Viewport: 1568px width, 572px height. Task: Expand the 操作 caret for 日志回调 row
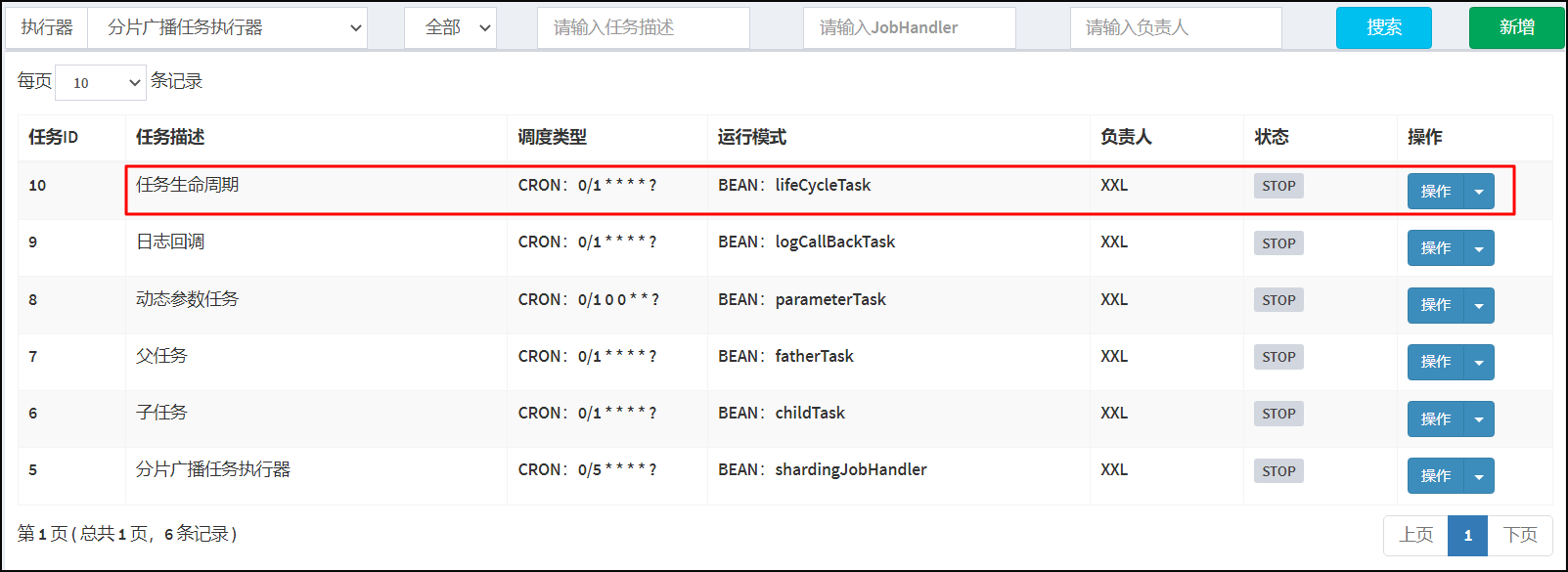point(1479,248)
